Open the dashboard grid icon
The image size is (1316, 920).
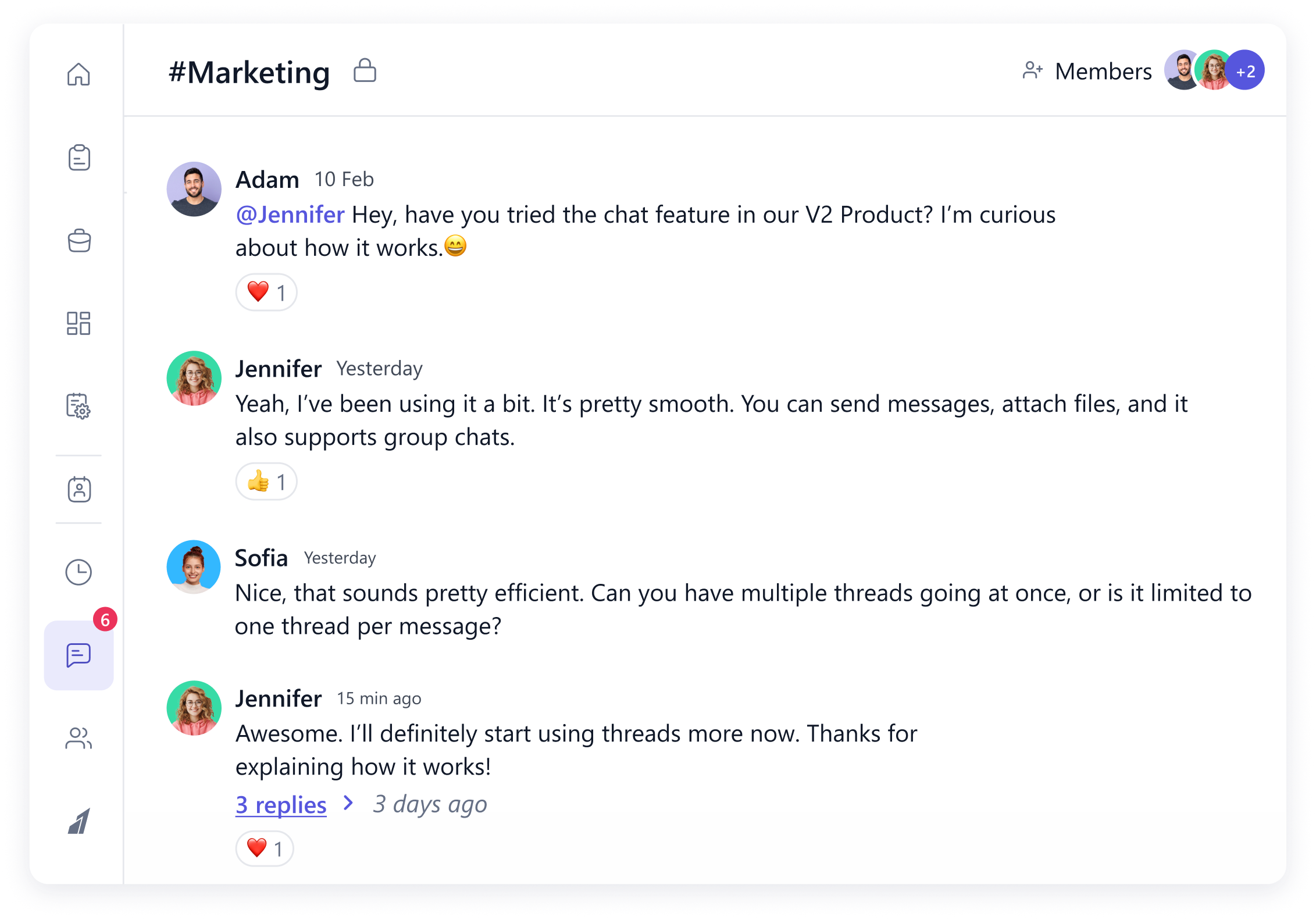(79, 323)
